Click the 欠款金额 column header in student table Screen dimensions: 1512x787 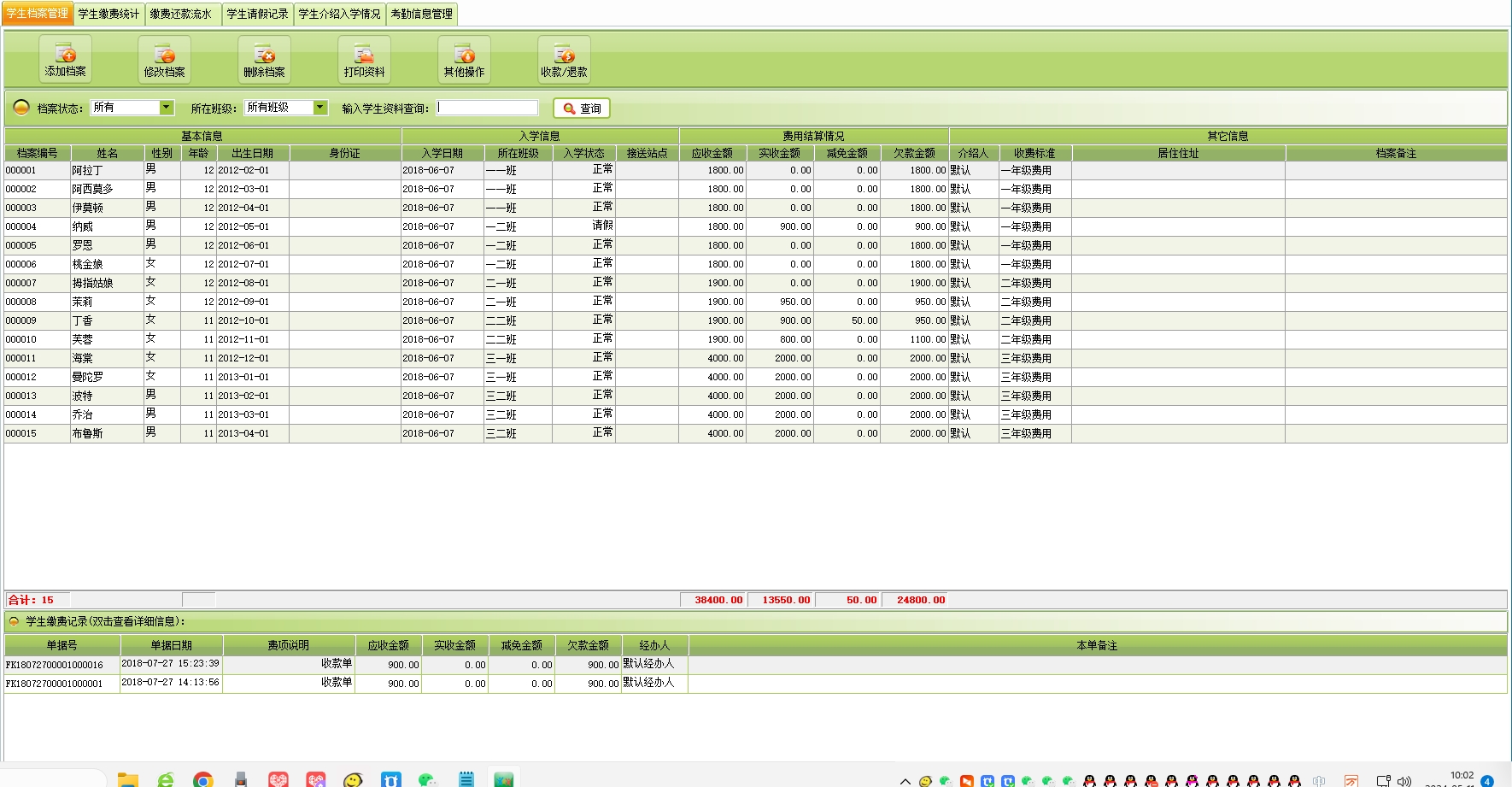[x=914, y=153]
